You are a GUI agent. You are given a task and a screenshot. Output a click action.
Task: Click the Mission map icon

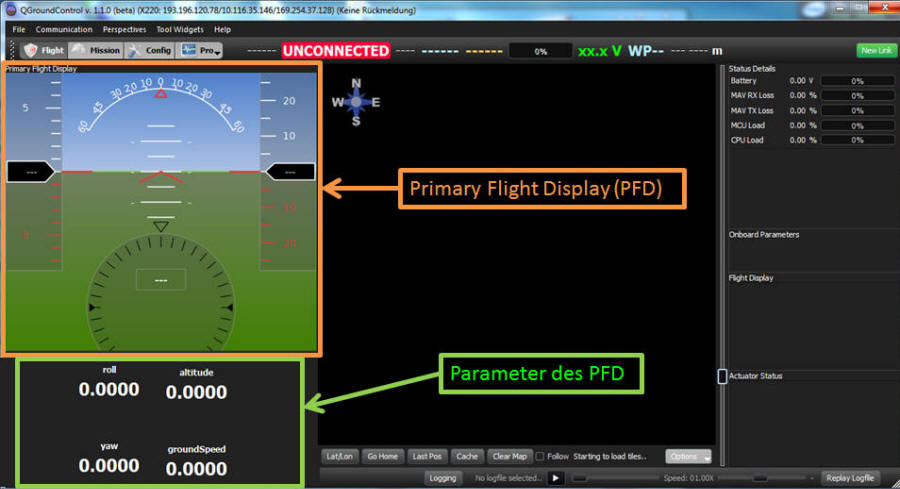click(79, 50)
